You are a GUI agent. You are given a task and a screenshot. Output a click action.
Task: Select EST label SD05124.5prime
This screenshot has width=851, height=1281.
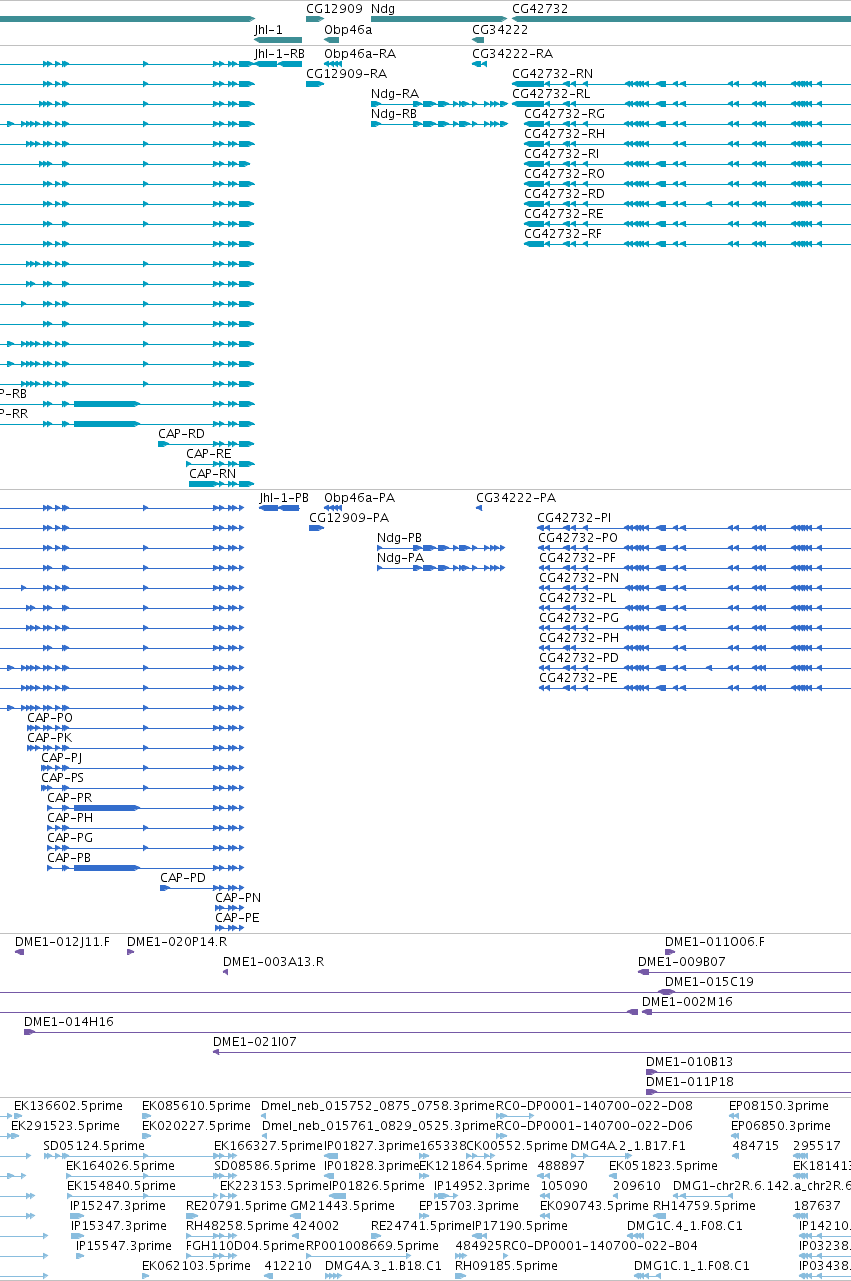[x=94, y=1145]
